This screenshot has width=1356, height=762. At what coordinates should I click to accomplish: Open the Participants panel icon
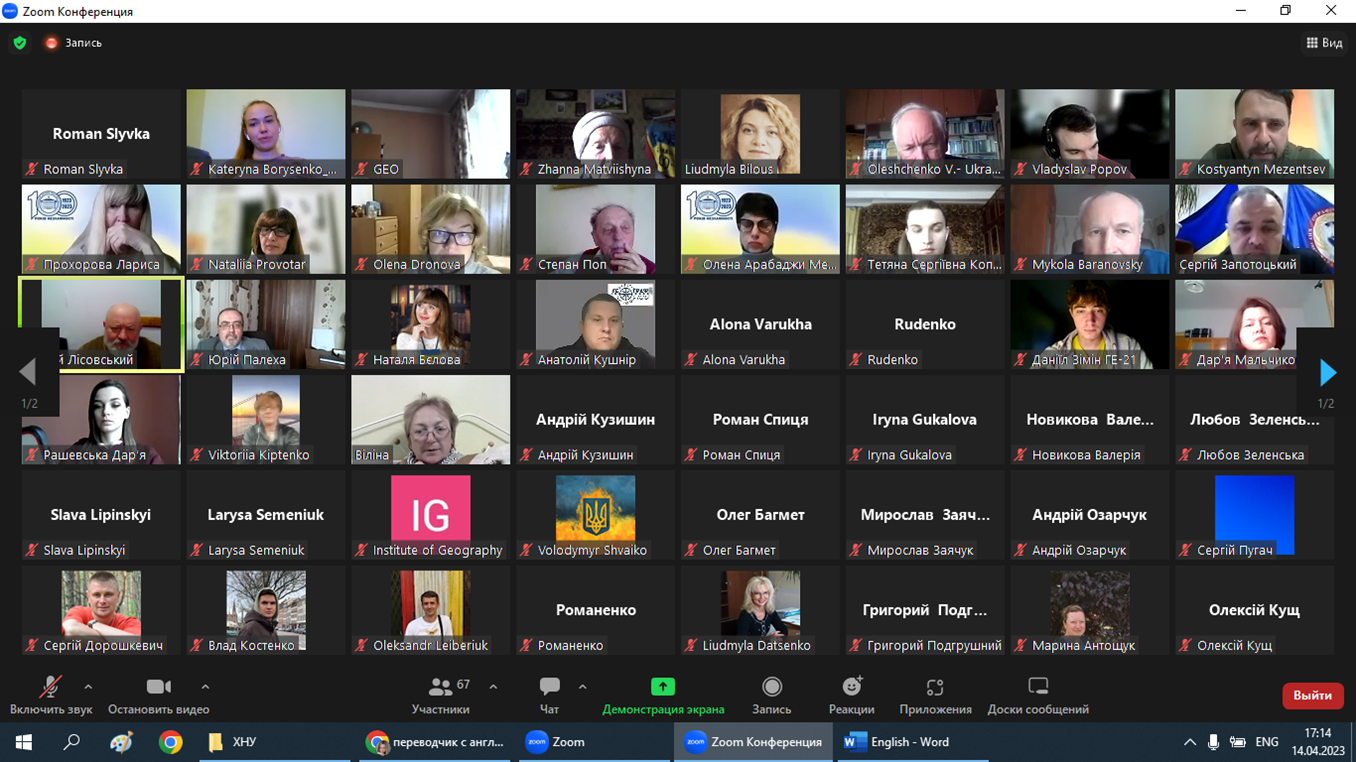tap(440, 687)
